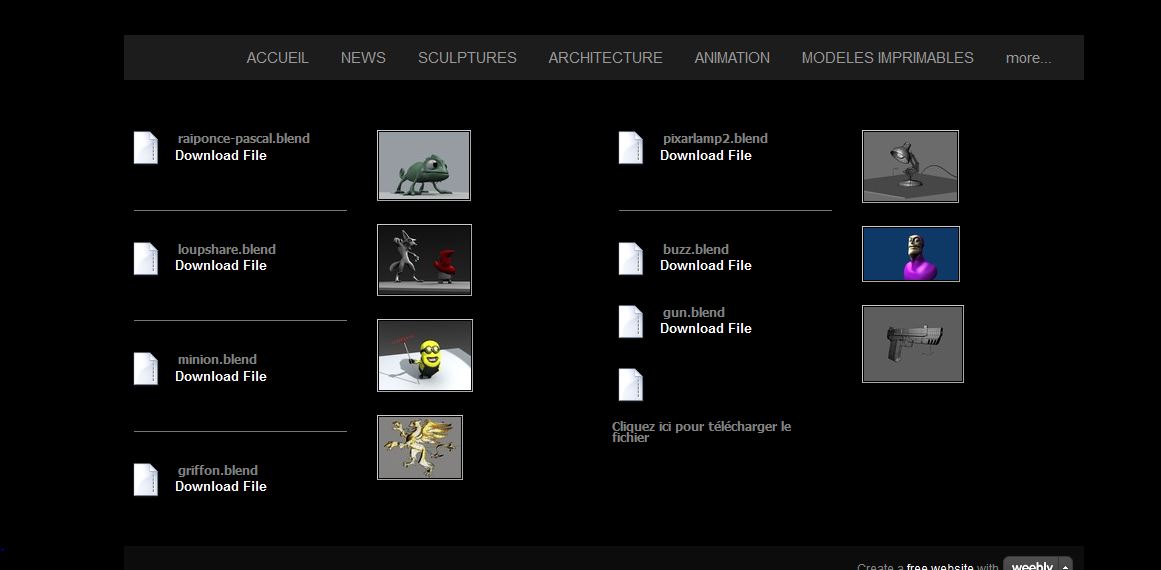Open the yellow minion thumbnail
The image size is (1161, 570).
(x=425, y=355)
